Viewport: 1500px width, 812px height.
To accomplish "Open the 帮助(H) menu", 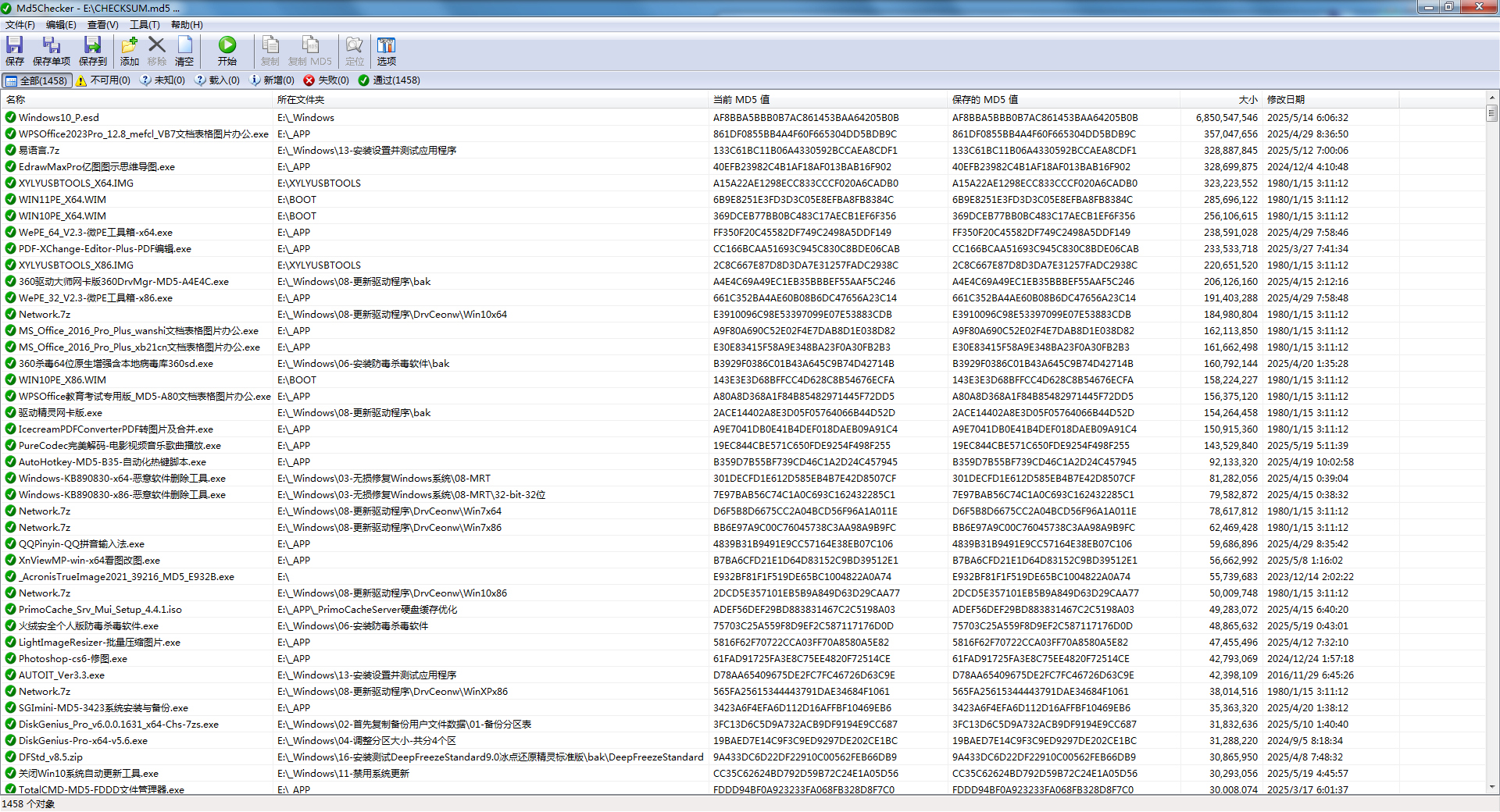I will 187,25.
